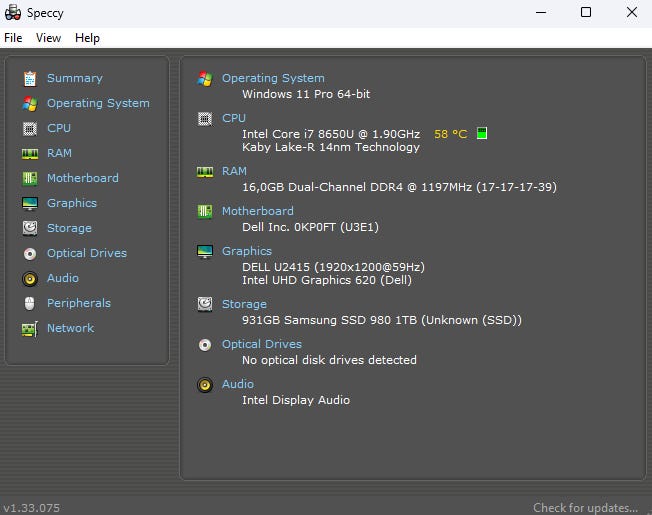Click the Motherboard icon in sidebar
This screenshot has height=515, width=652.
[29, 178]
